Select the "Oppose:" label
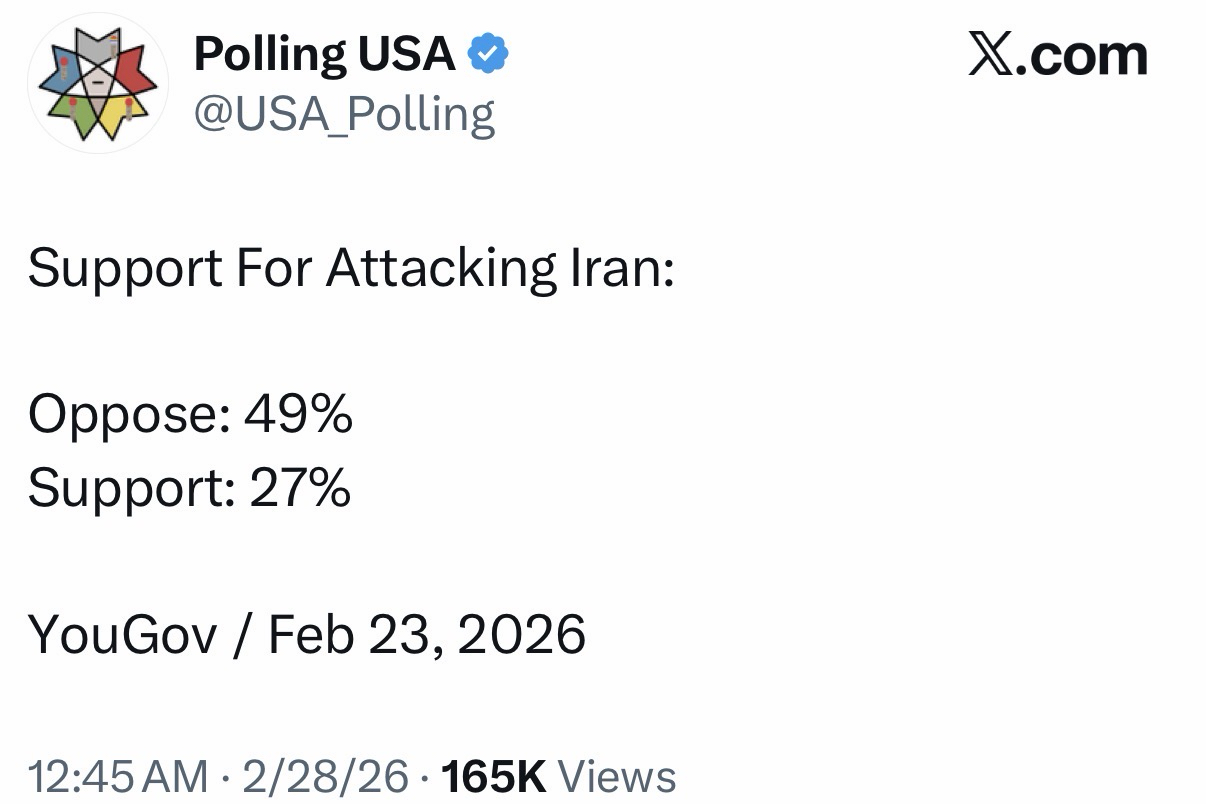 click(x=124, y=415)
